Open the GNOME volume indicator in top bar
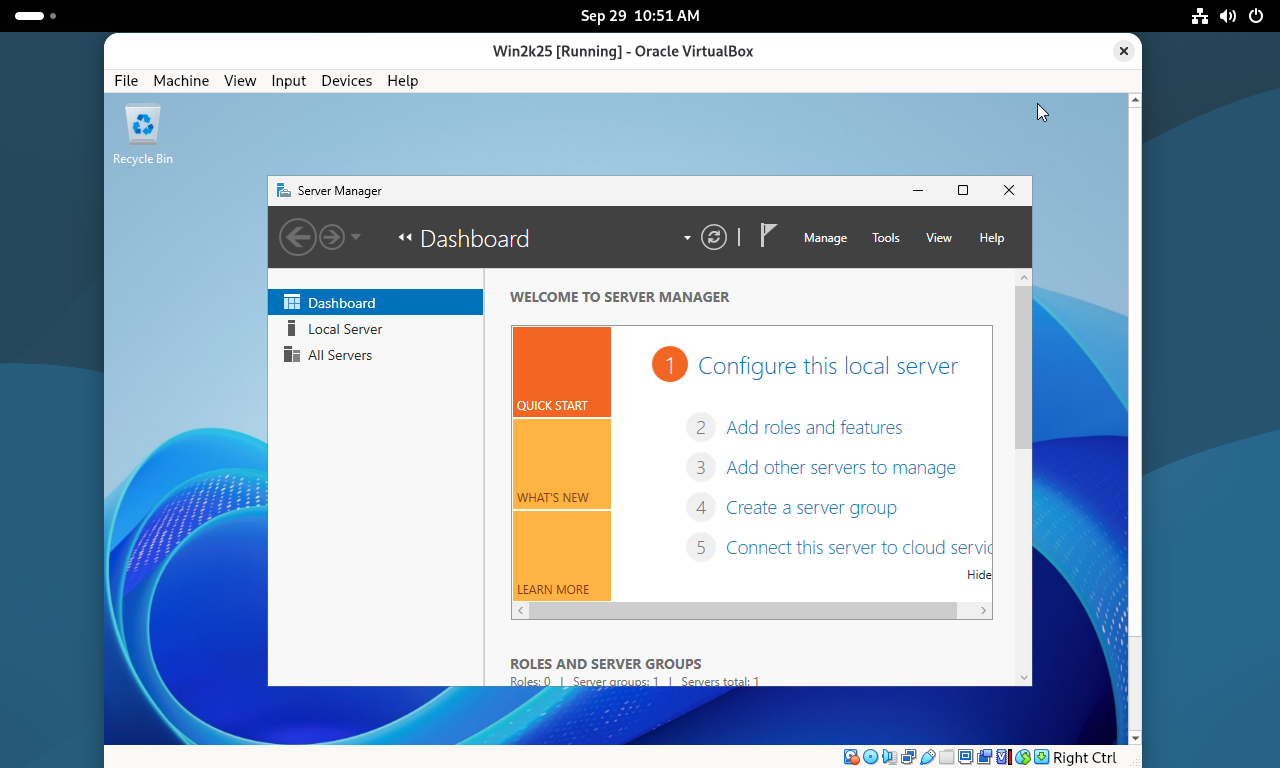Screen dimensions: 1280x768 (x=1228, y=16)
